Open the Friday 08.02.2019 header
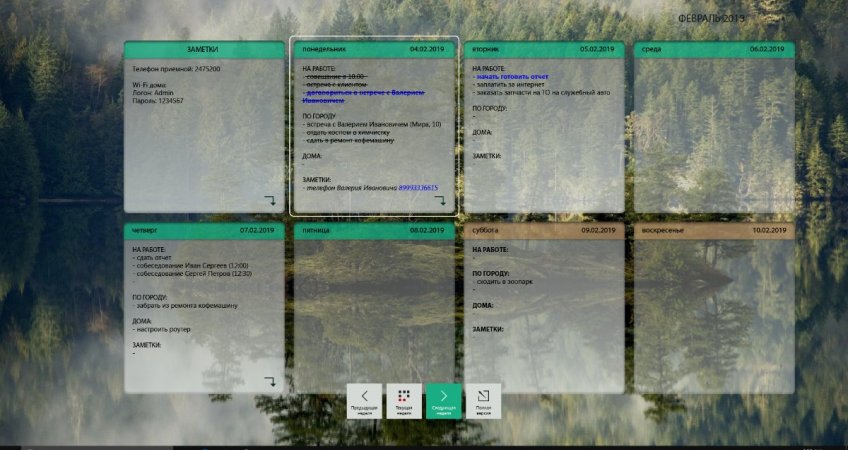848x450 pixels. (x=374, y=230)
